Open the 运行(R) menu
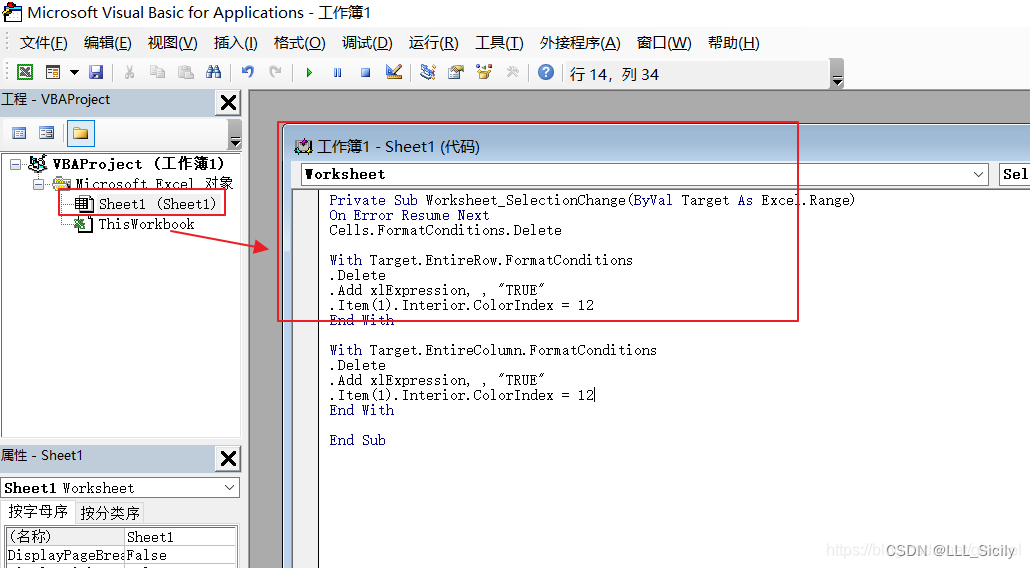This screenshot has height=568, width=1030. pyautogui.click(x=434, y=43)
